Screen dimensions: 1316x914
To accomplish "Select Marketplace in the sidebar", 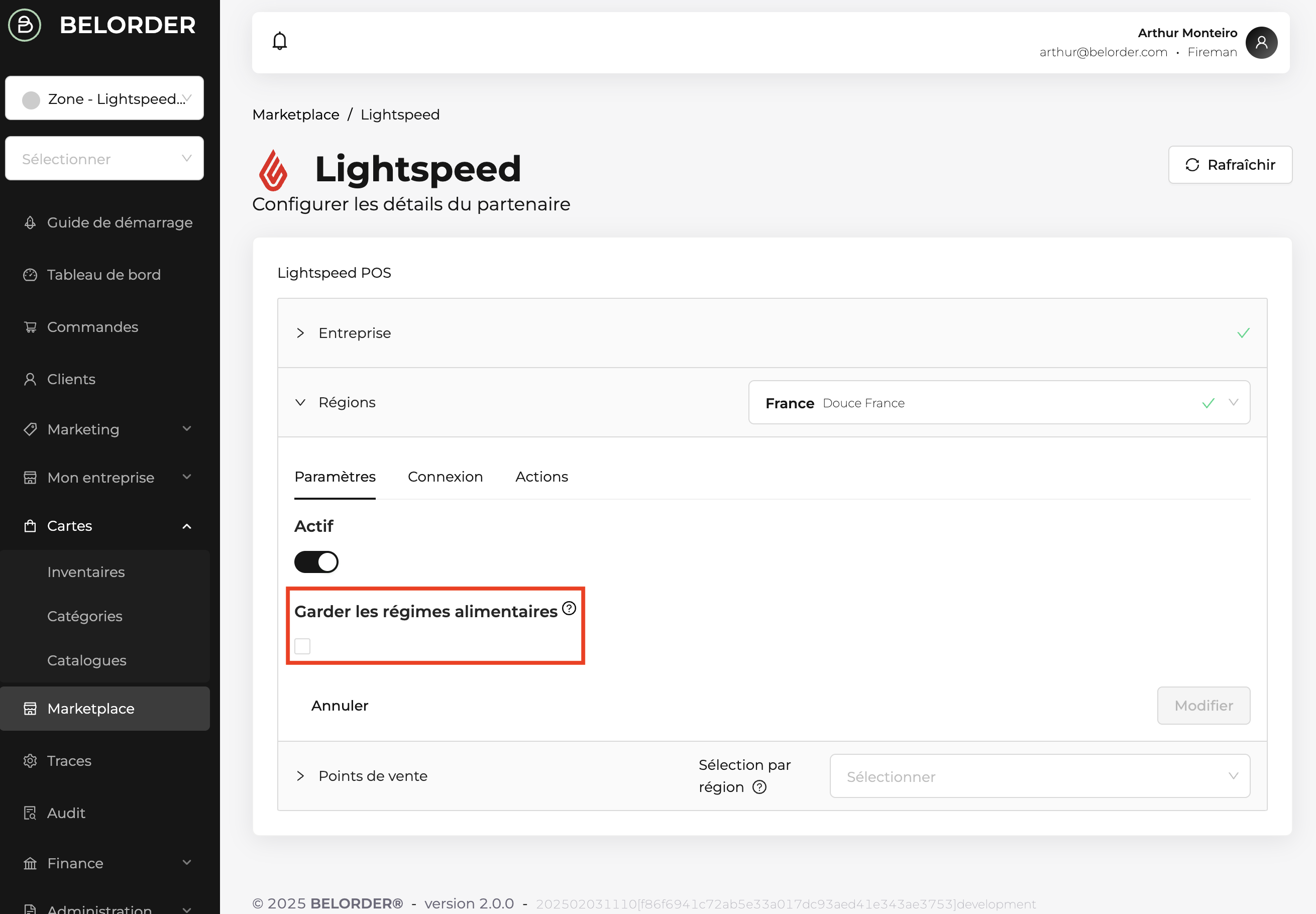I will pyautogui.click(x=105, y=709).
